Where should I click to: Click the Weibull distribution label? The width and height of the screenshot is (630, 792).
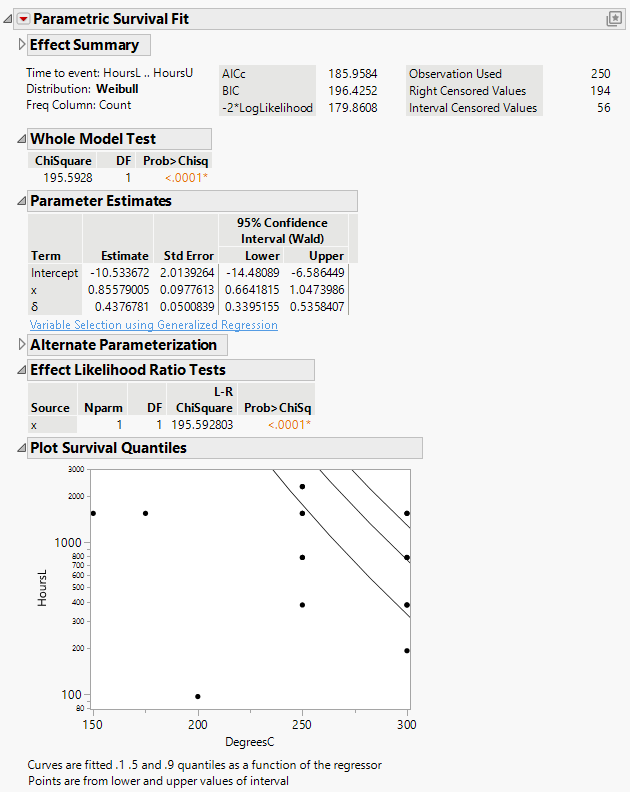tap(117, 89)
